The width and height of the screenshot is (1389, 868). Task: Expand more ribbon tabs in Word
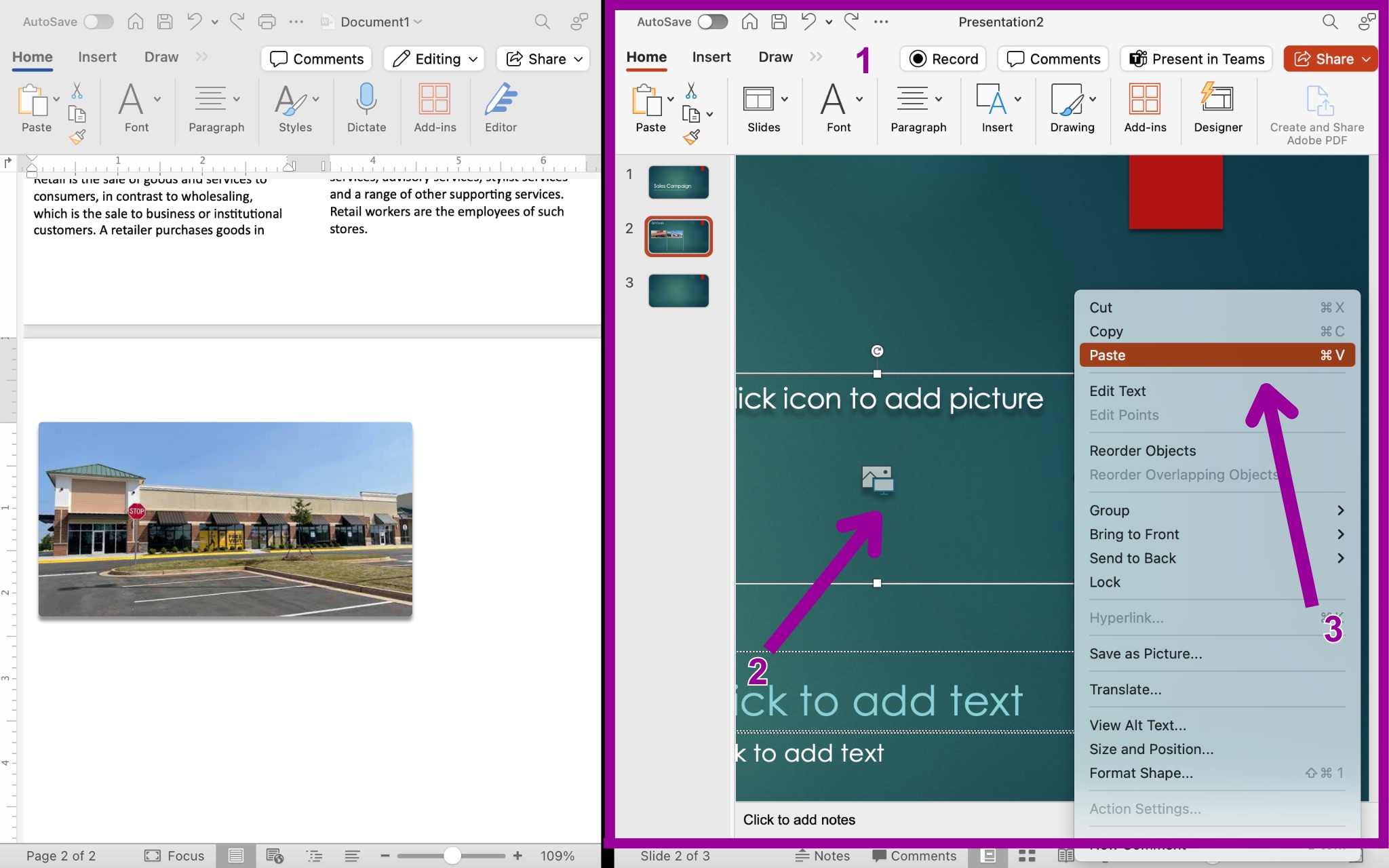click(201, 57)
